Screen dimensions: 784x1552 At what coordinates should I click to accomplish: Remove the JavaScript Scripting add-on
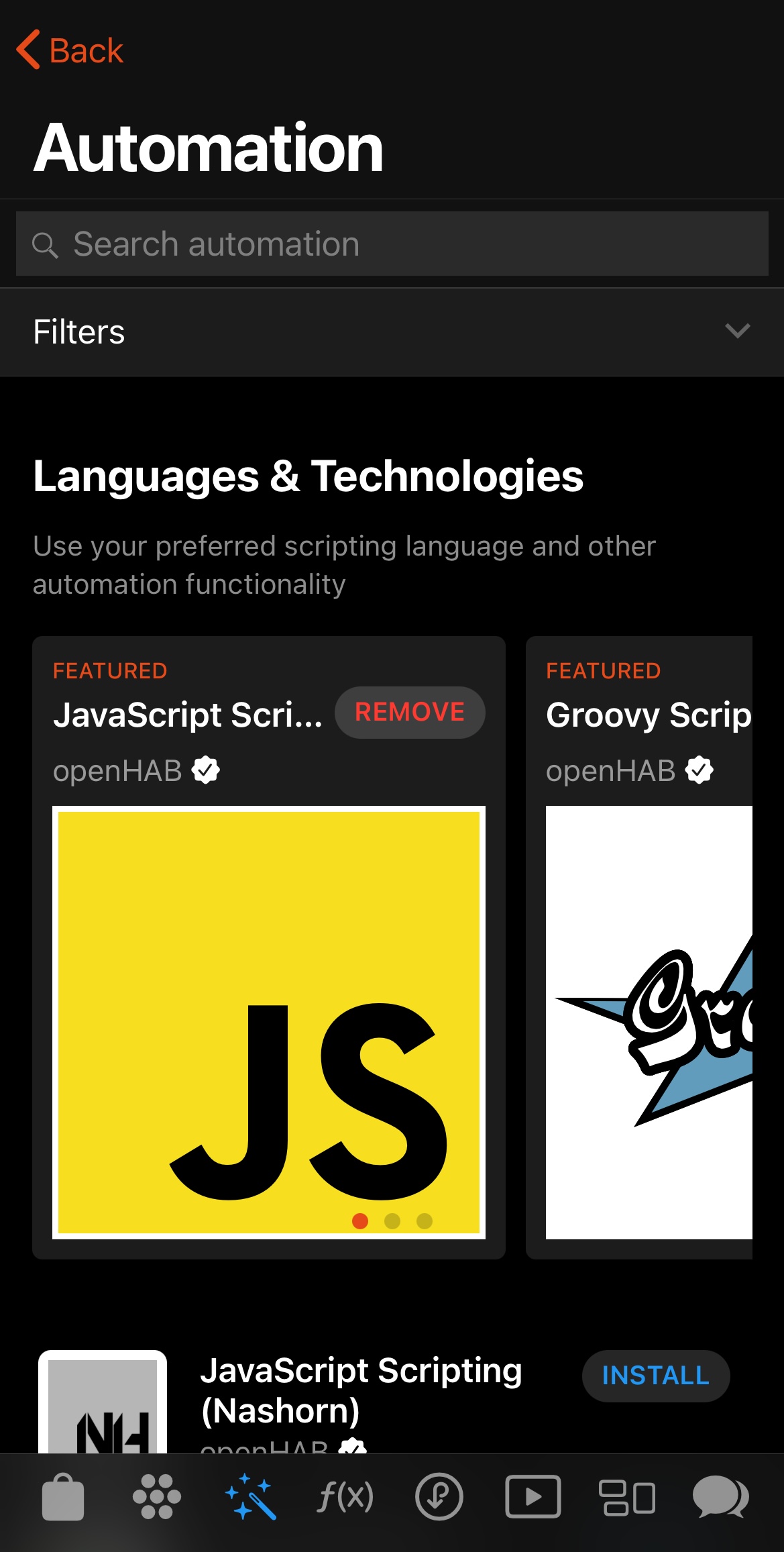point(409,712)
